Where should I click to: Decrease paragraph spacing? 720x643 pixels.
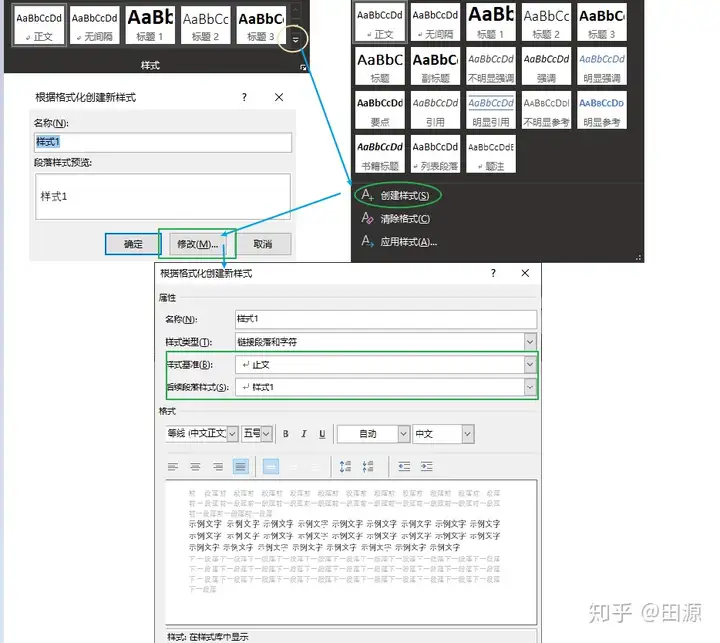point(368,467)
